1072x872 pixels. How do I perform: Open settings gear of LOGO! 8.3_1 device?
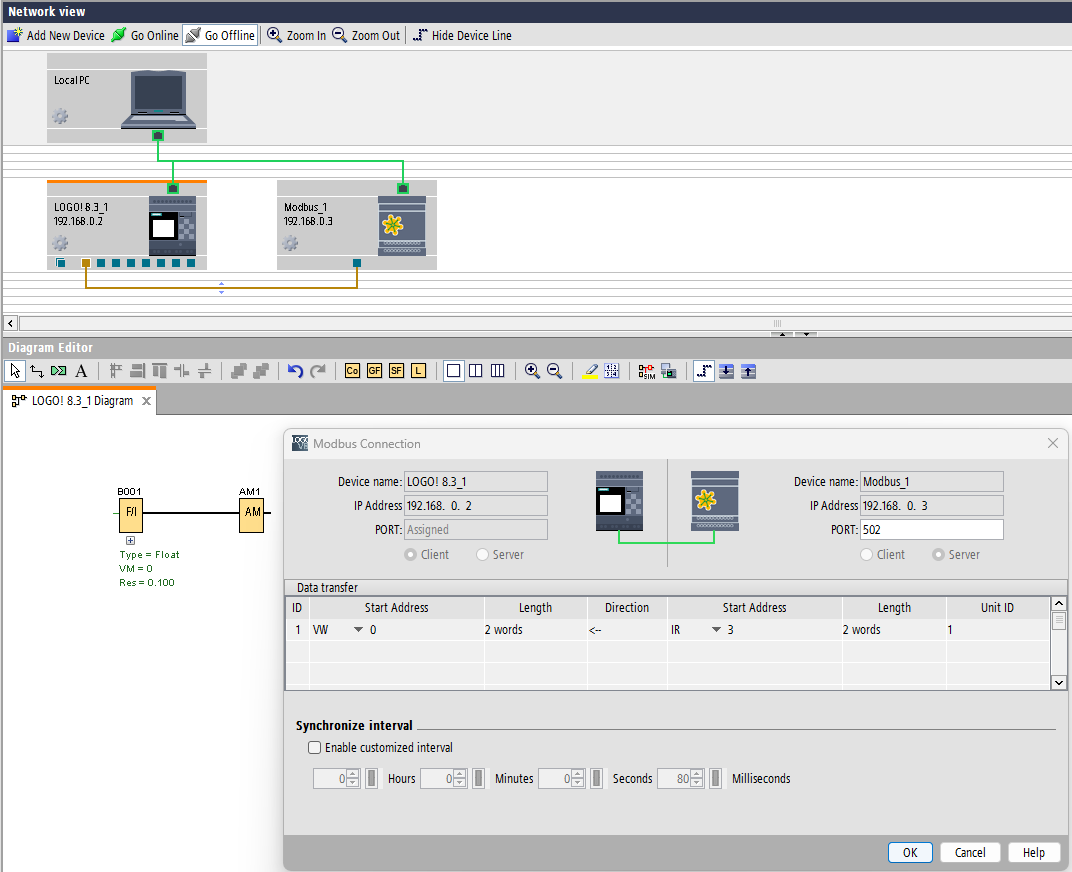60,243
